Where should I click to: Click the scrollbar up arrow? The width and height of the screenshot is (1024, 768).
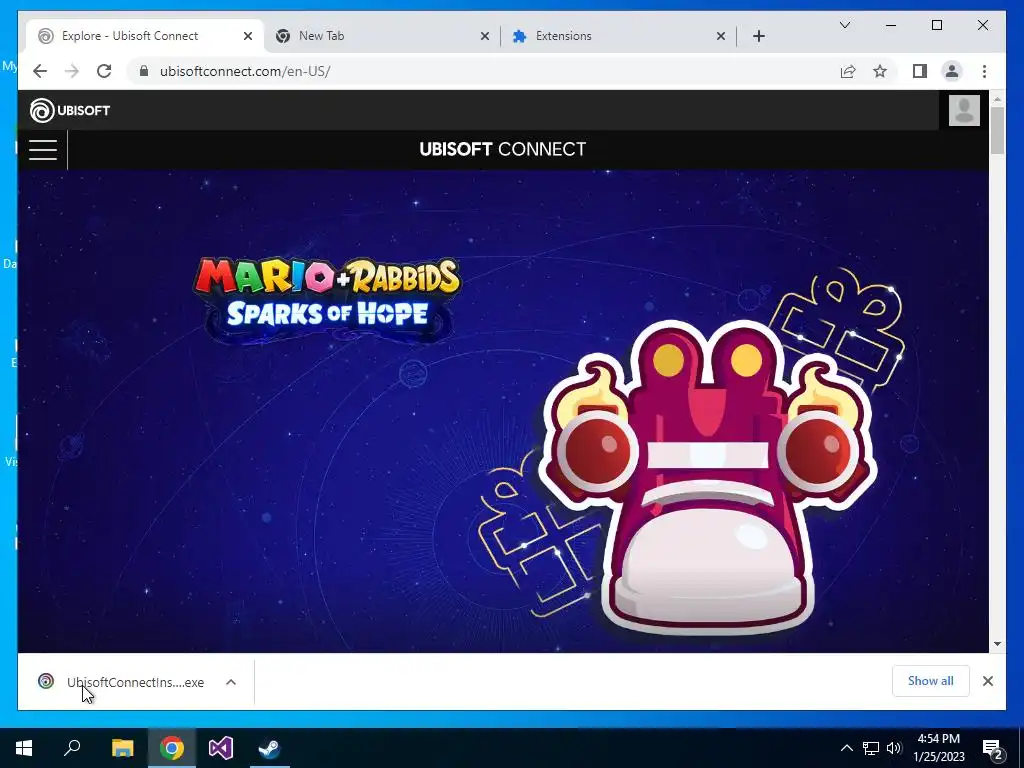[997, 99]
